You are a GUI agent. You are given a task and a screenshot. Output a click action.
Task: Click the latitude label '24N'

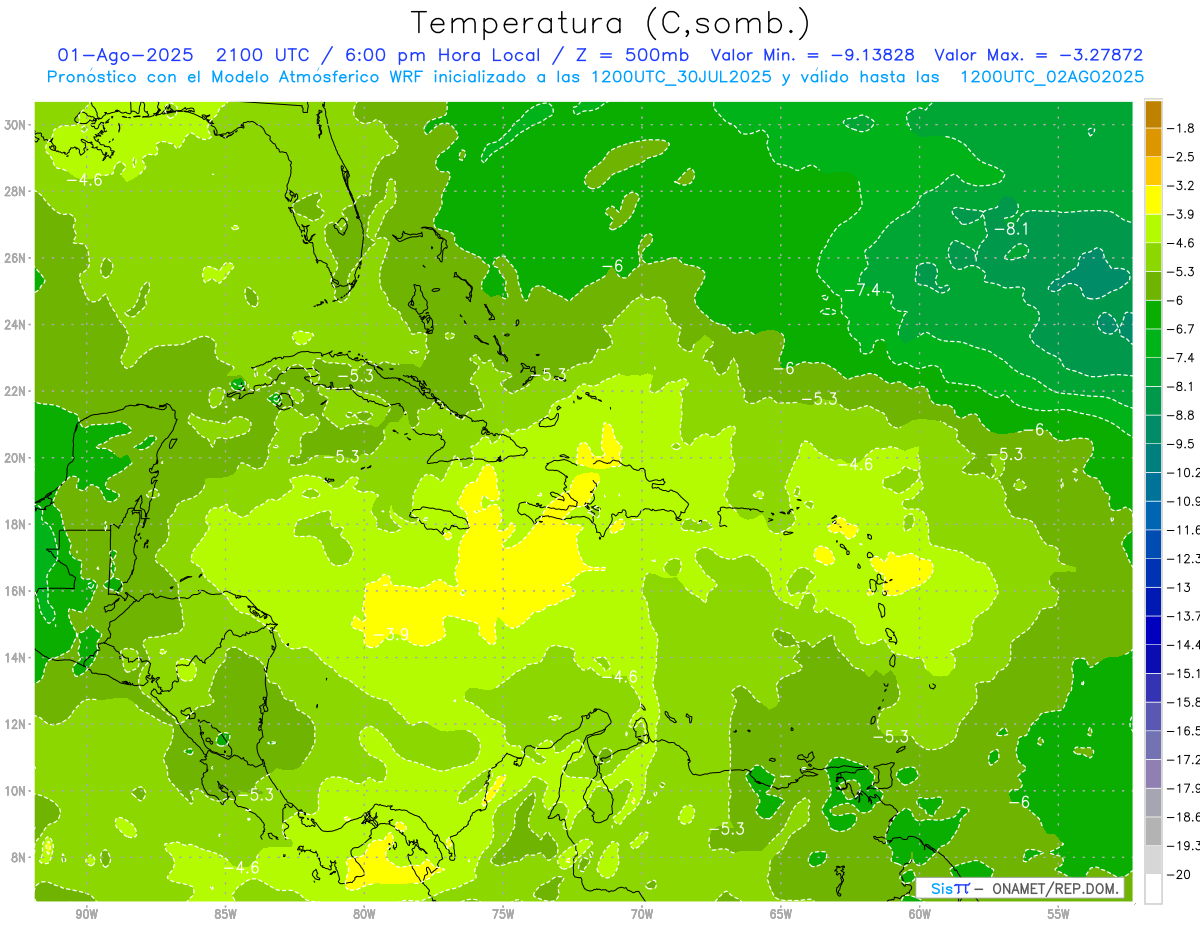point(16,325)
